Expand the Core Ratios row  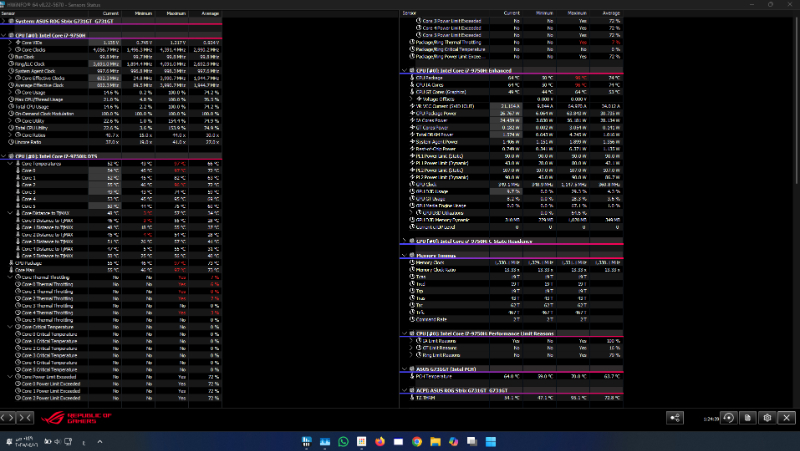point(10,135)
